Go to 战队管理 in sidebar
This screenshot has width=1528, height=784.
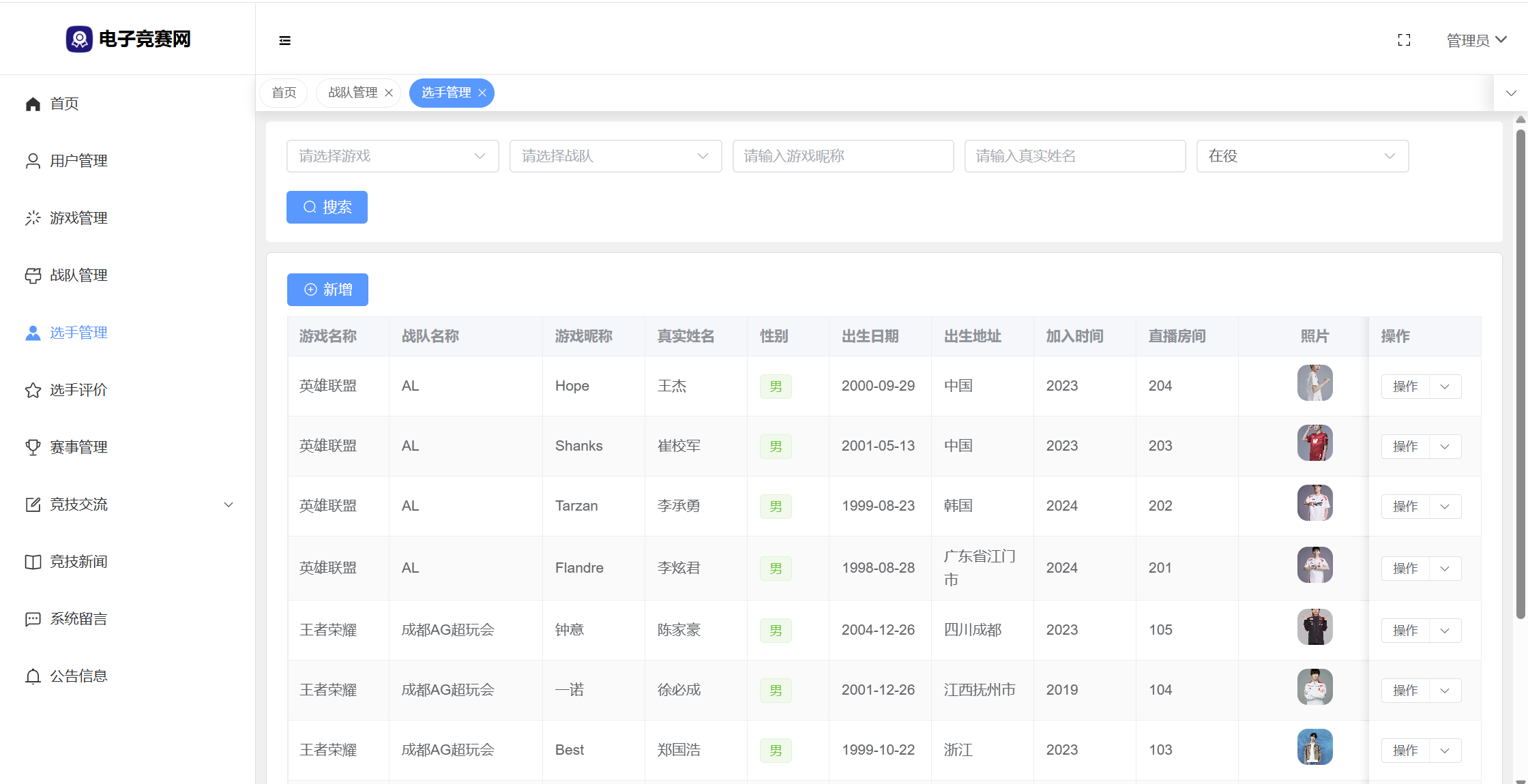[78, 275]
